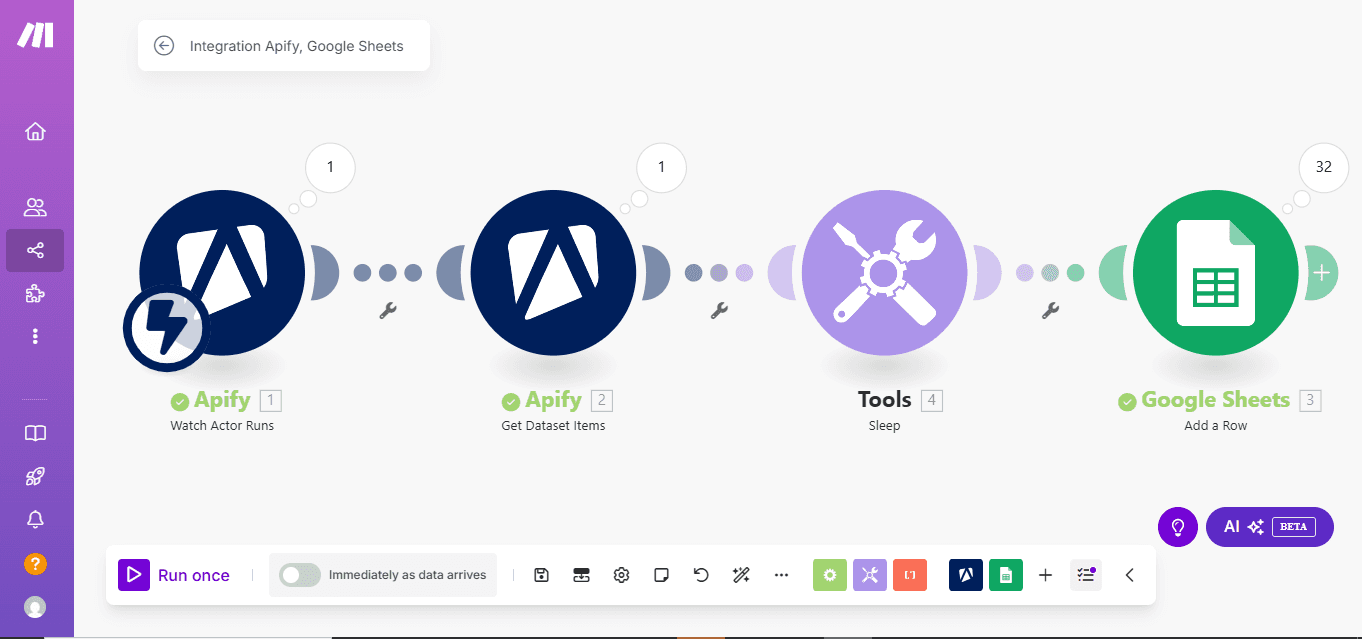Open the user profile avatar
Viewport: 1362px width, 639px height.
tap(35, 606)
